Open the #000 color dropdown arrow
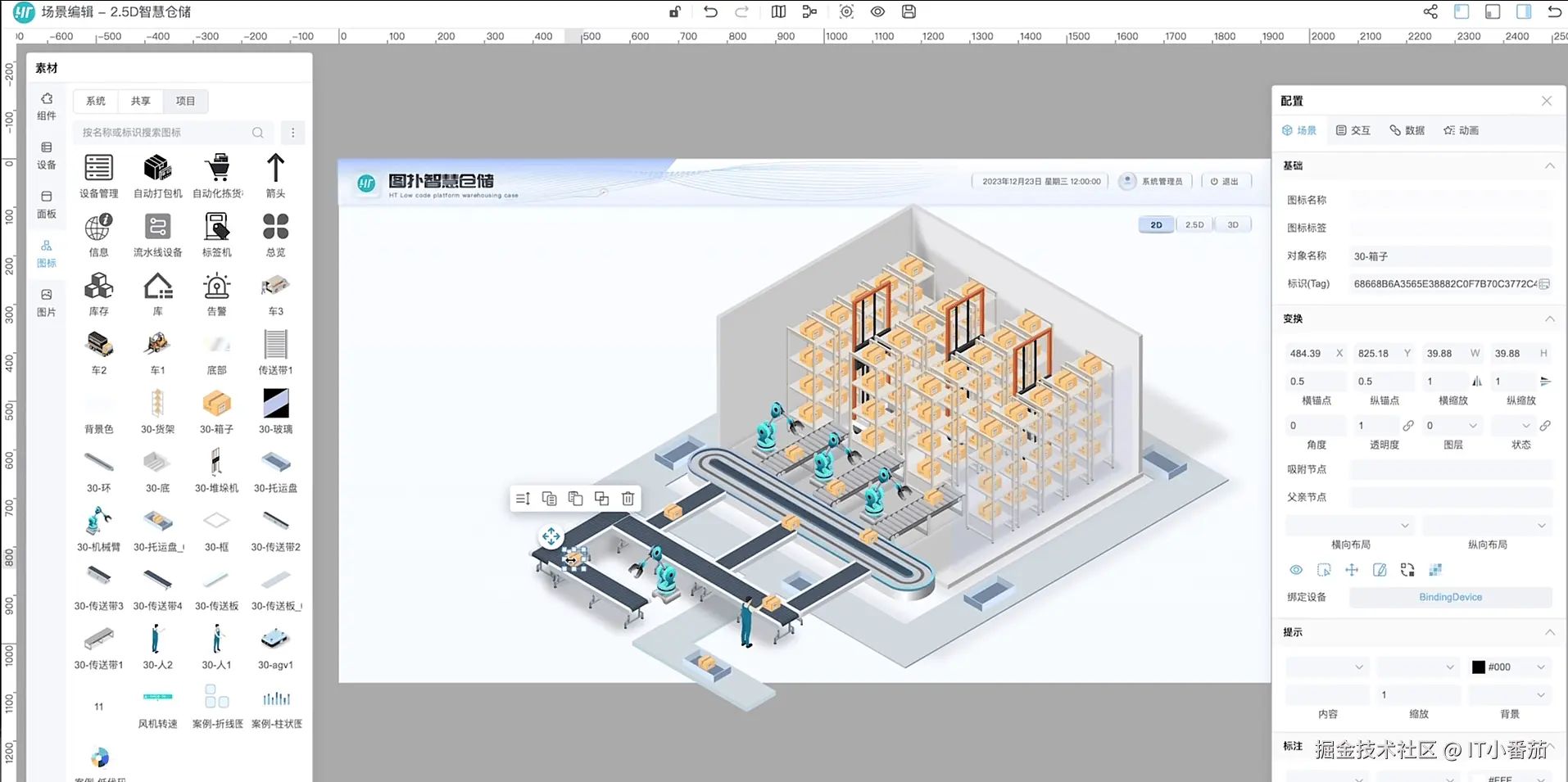This screenshot has height=782, width=1568. click(1540, 667)
